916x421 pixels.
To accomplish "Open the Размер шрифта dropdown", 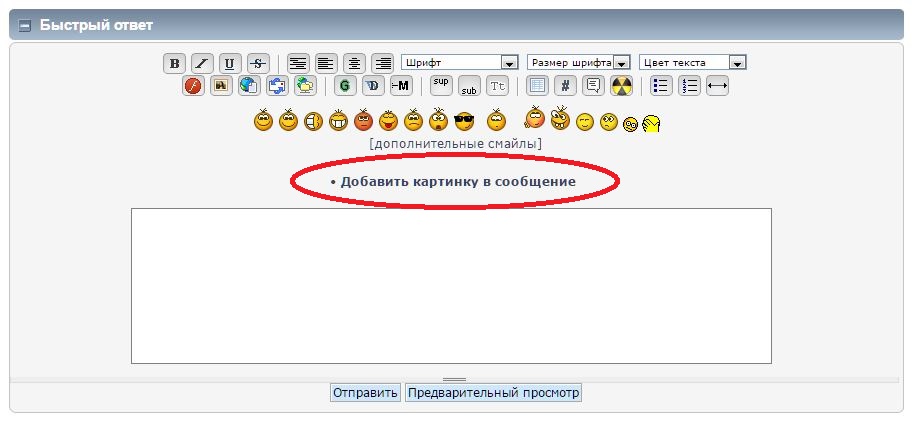I will pos(579,62).
